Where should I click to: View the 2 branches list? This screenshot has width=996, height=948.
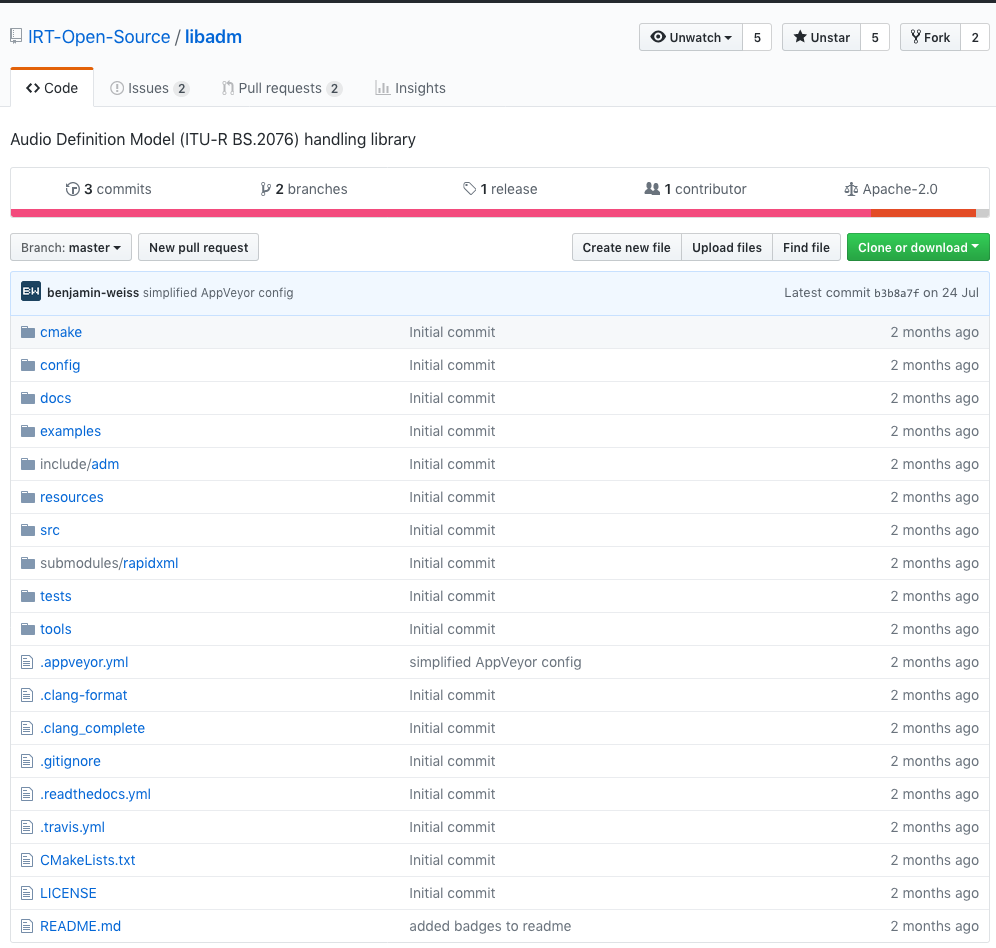304,189
